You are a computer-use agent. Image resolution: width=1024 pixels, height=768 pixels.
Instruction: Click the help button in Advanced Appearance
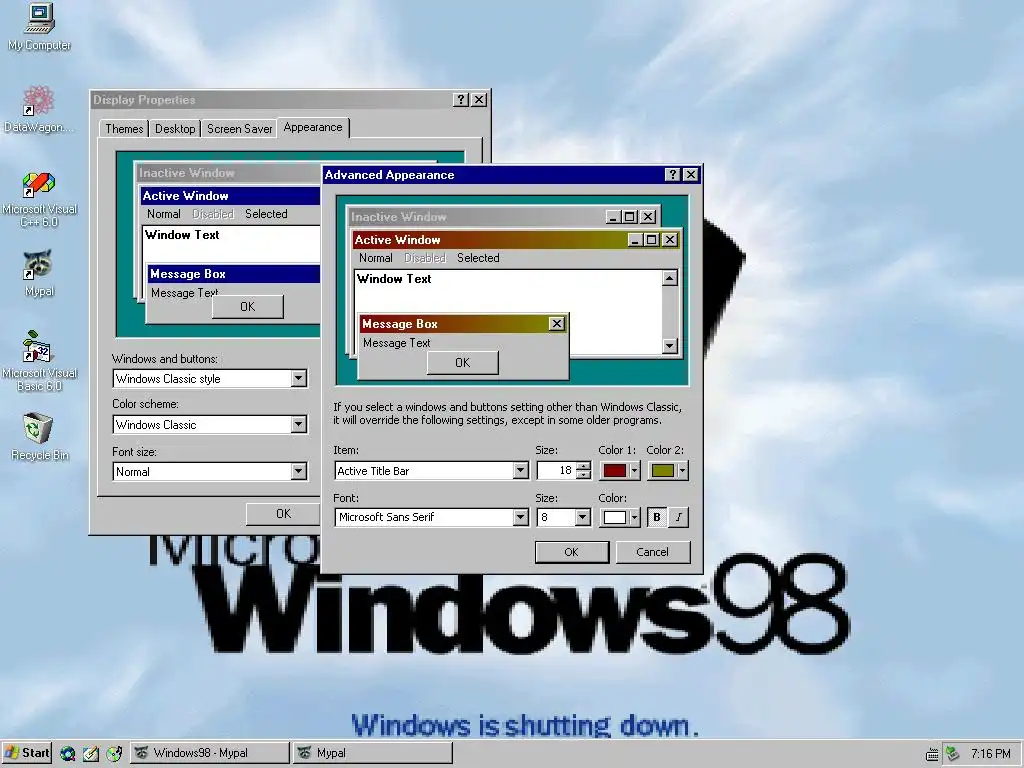pyautogui.click(x=672, y=174)
